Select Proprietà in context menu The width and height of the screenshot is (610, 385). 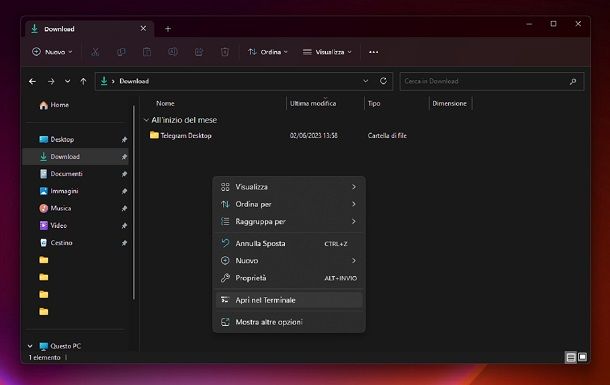click(289, 278)
